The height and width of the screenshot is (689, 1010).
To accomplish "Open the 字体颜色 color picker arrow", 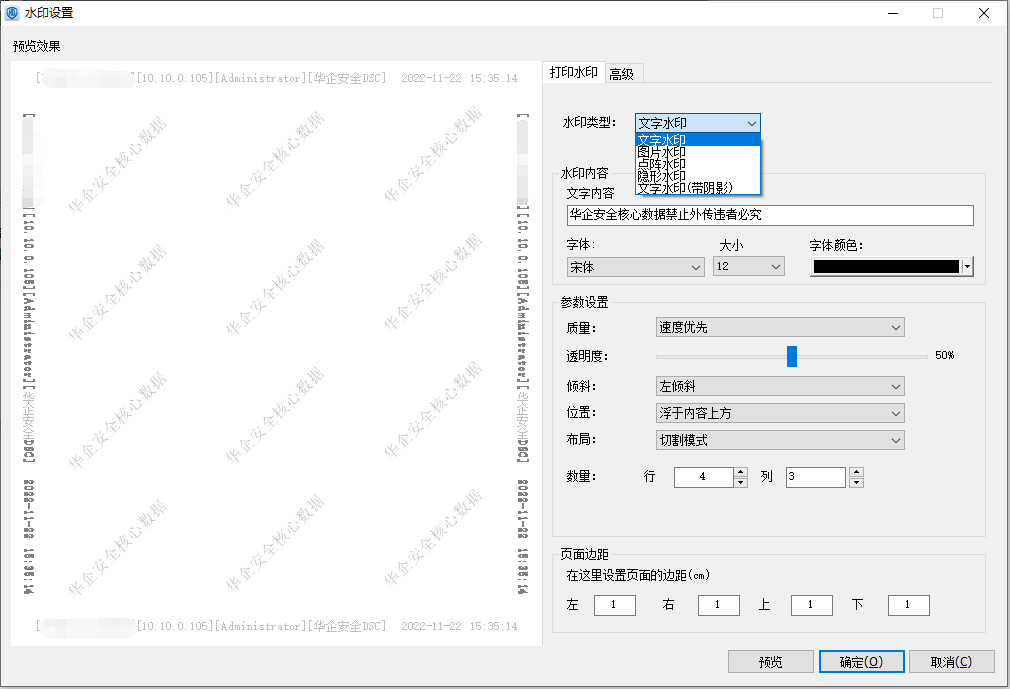I will click(967, 267).
